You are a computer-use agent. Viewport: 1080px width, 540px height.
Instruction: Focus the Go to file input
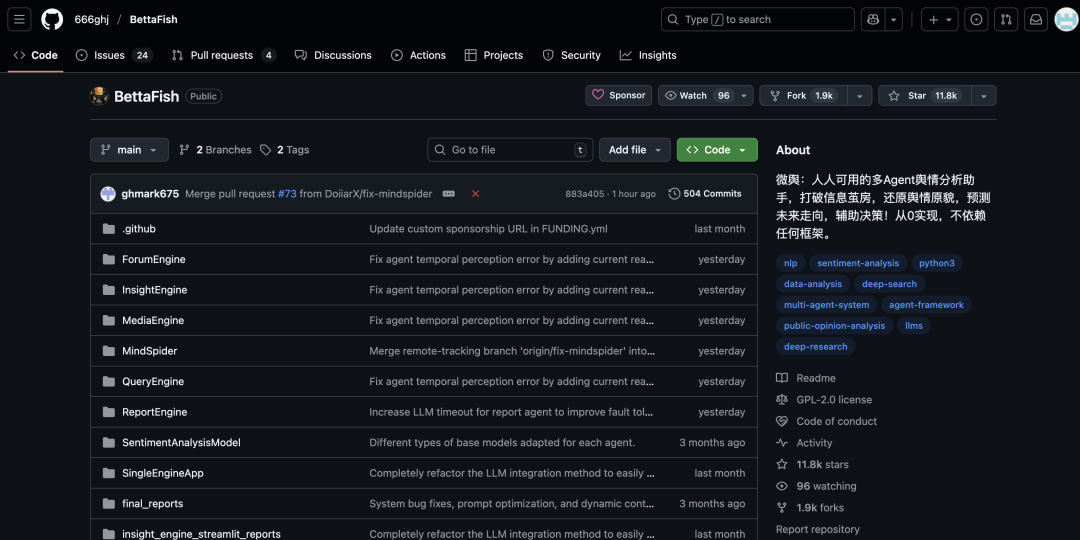tap(510, 149)
